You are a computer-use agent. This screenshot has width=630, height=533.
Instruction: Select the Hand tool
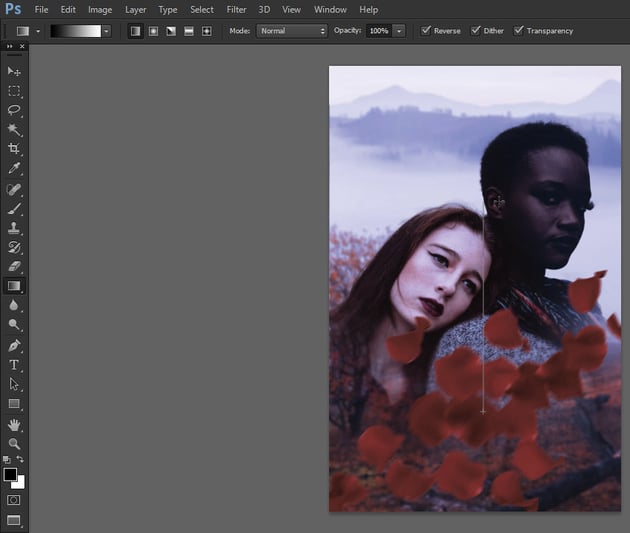click(14, 425)
